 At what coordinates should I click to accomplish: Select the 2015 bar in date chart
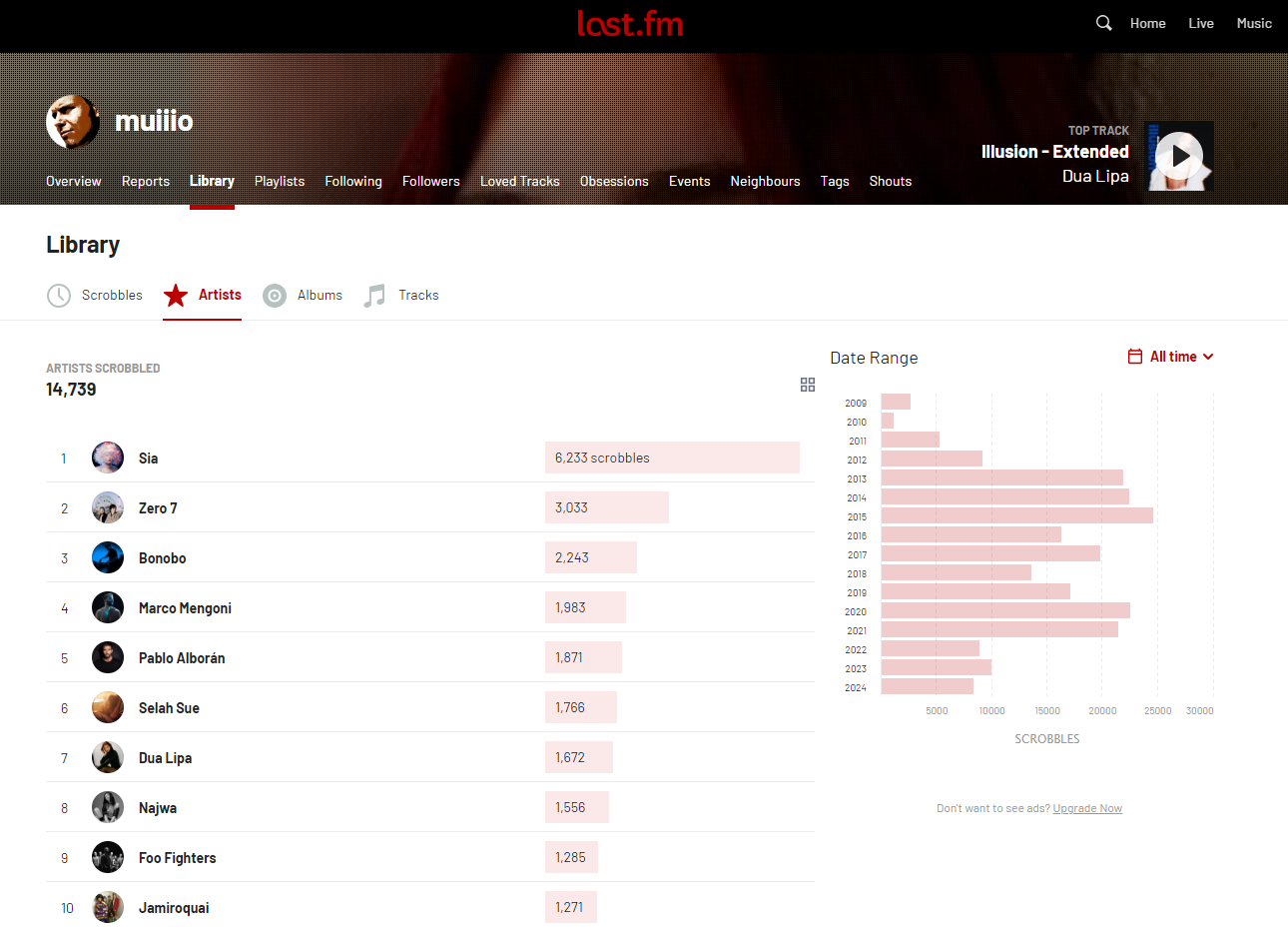pos(1016,515)
